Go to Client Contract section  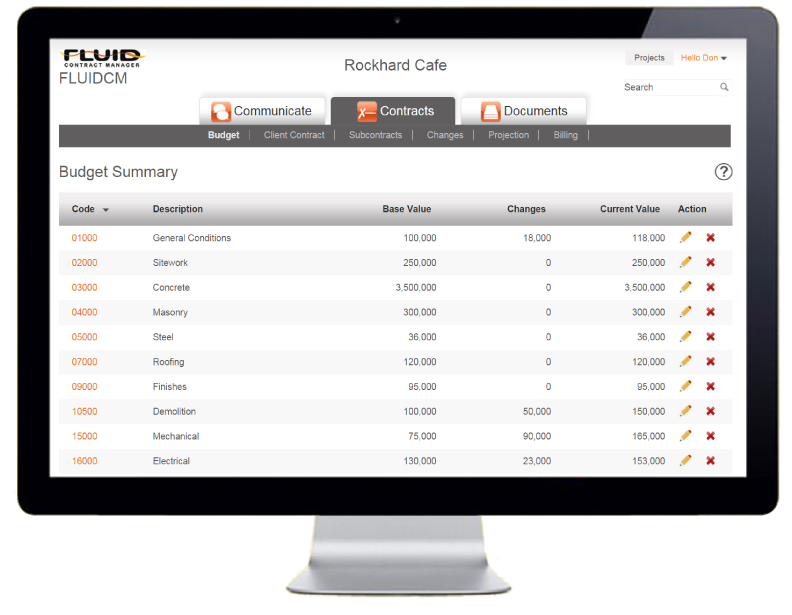tap(294, 135)
